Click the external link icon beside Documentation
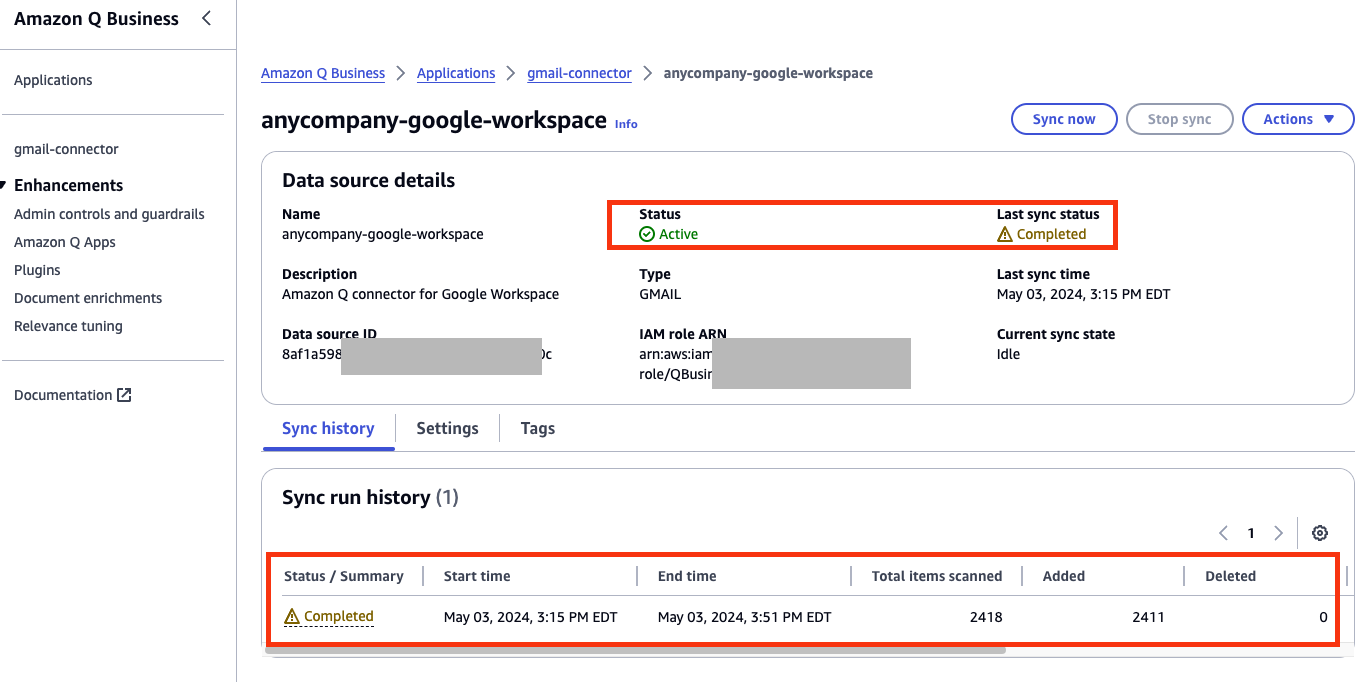 click(x=124, y=395)
